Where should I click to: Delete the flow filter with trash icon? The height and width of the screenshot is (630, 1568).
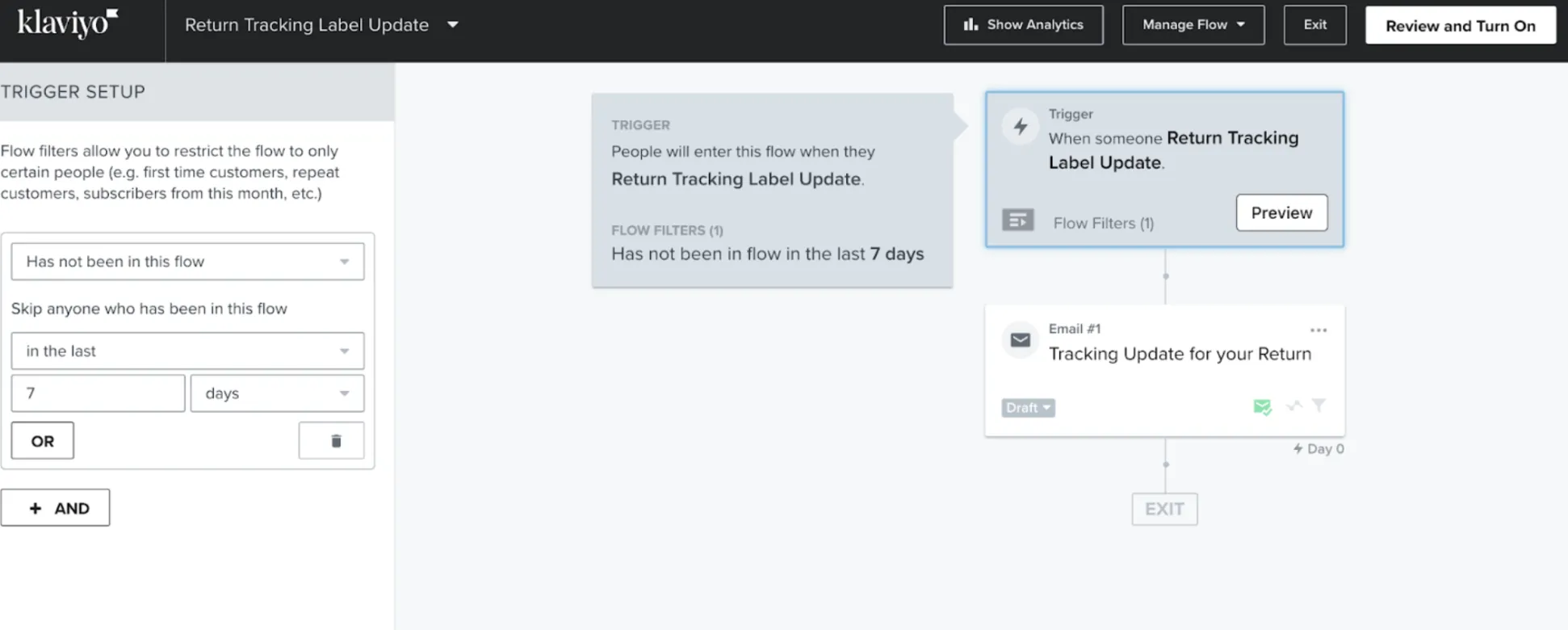tap(331, 441)
